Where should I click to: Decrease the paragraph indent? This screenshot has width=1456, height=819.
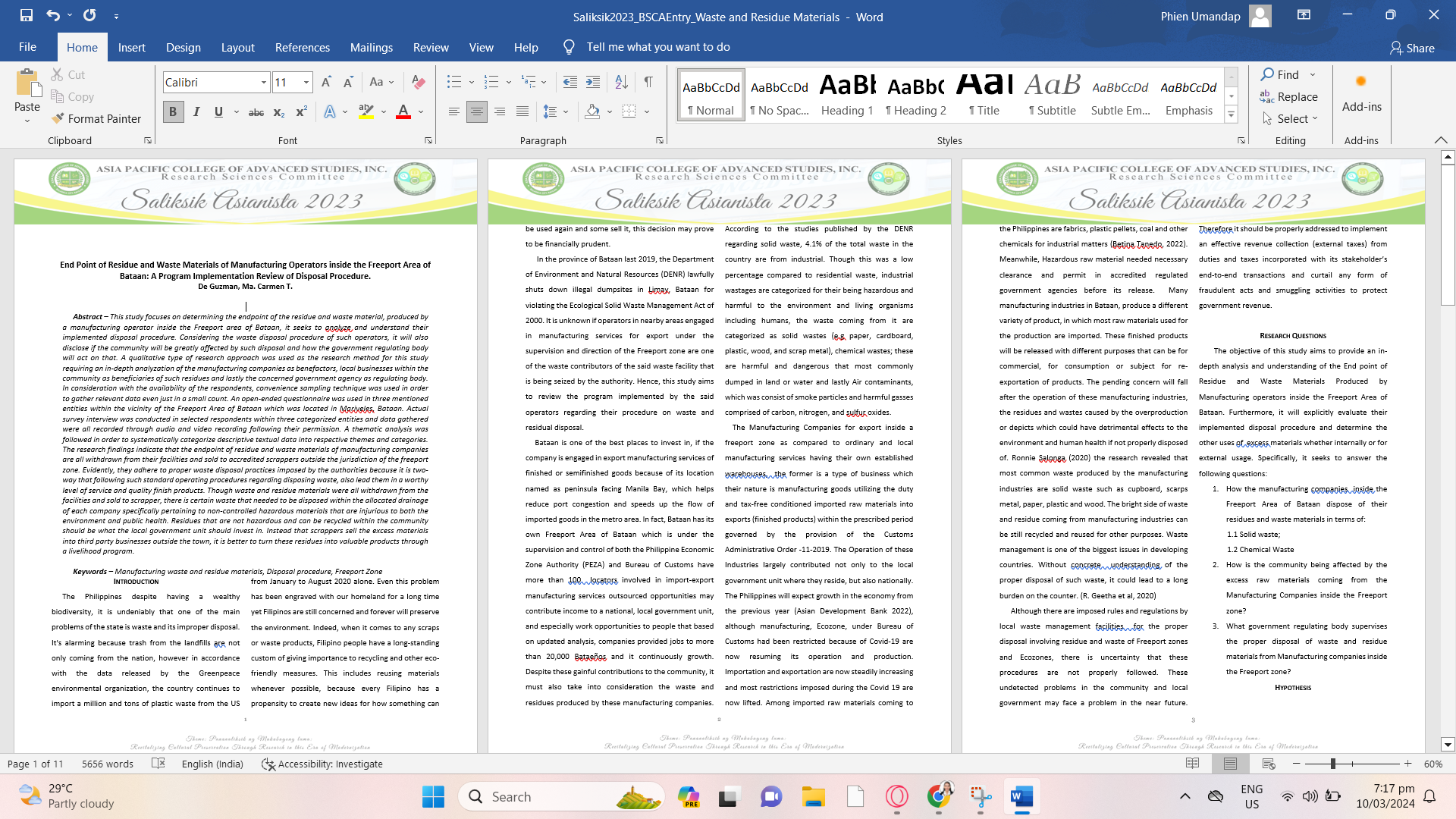pos(570,82)
